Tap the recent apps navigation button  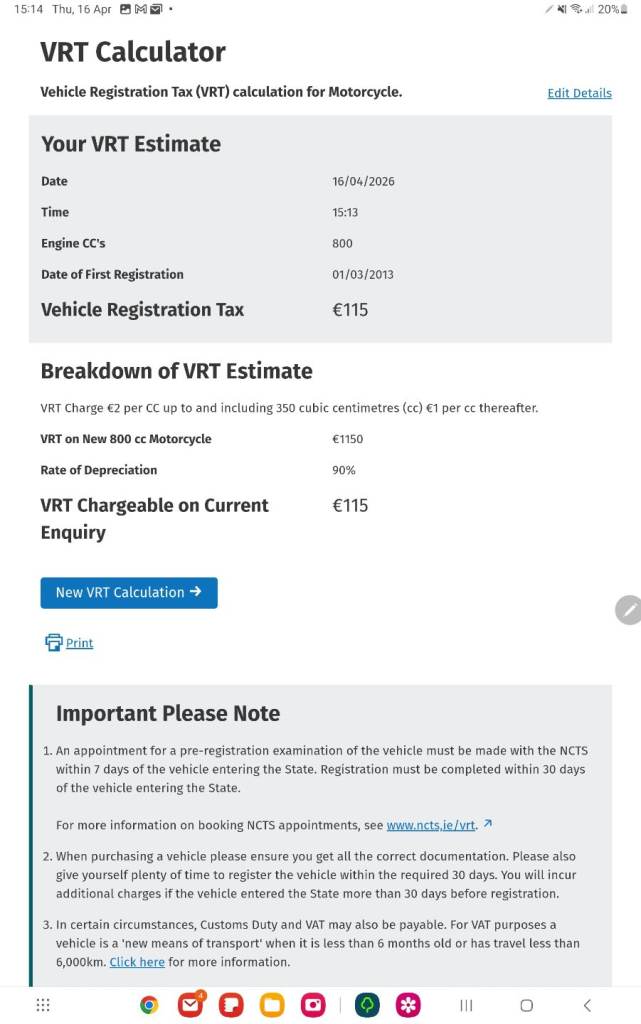[466, 1005]
